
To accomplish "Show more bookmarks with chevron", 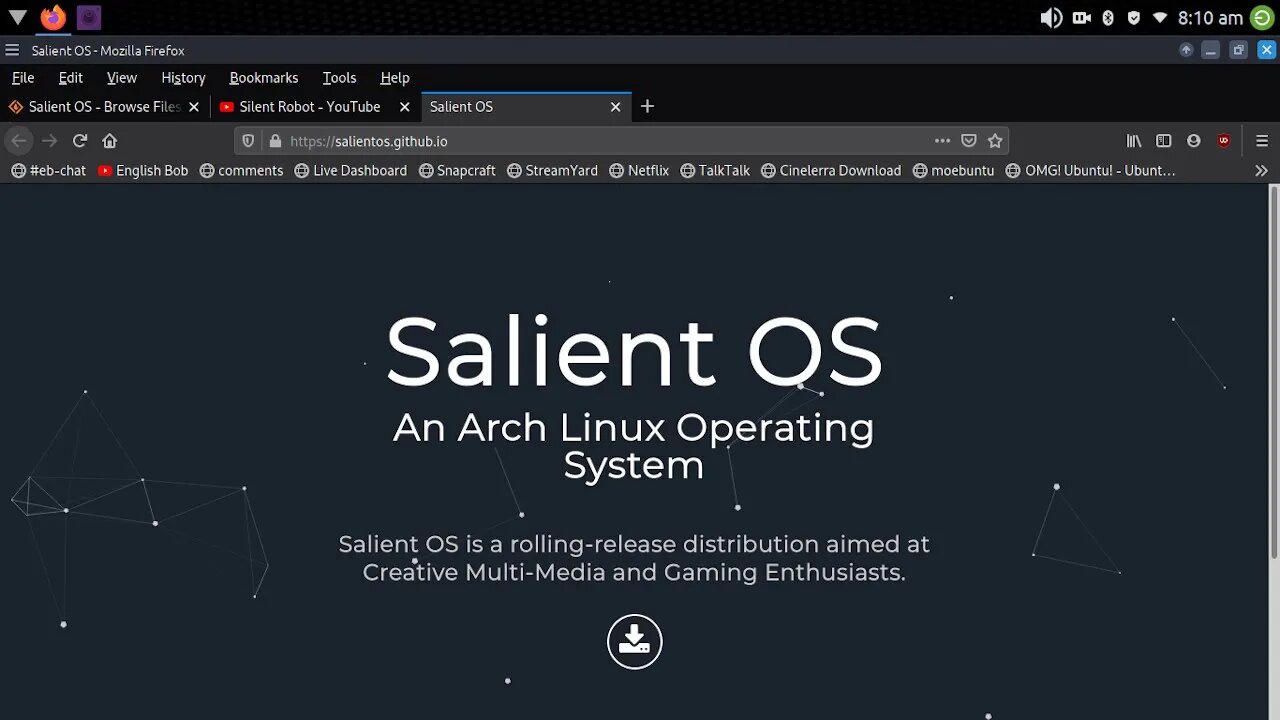I will 1261,171.
